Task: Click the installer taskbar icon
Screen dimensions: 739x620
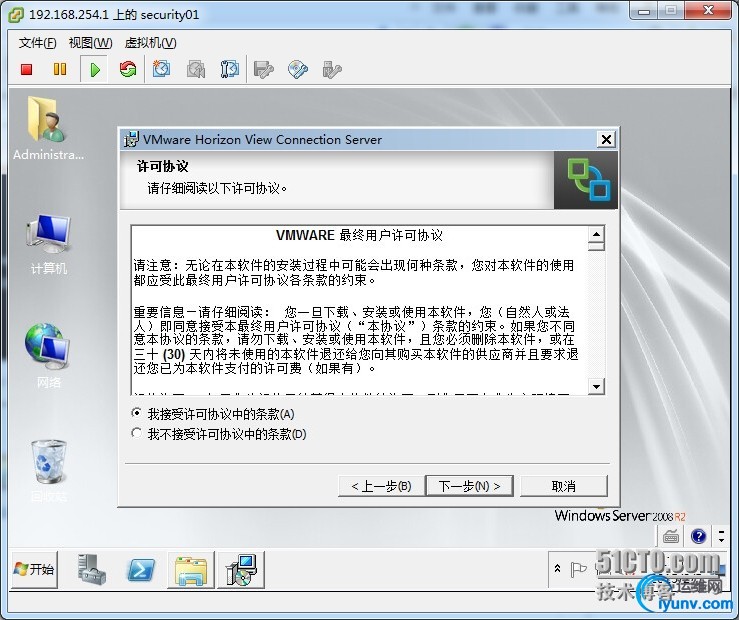Action: pyautogui.click(x=241, y=570)
